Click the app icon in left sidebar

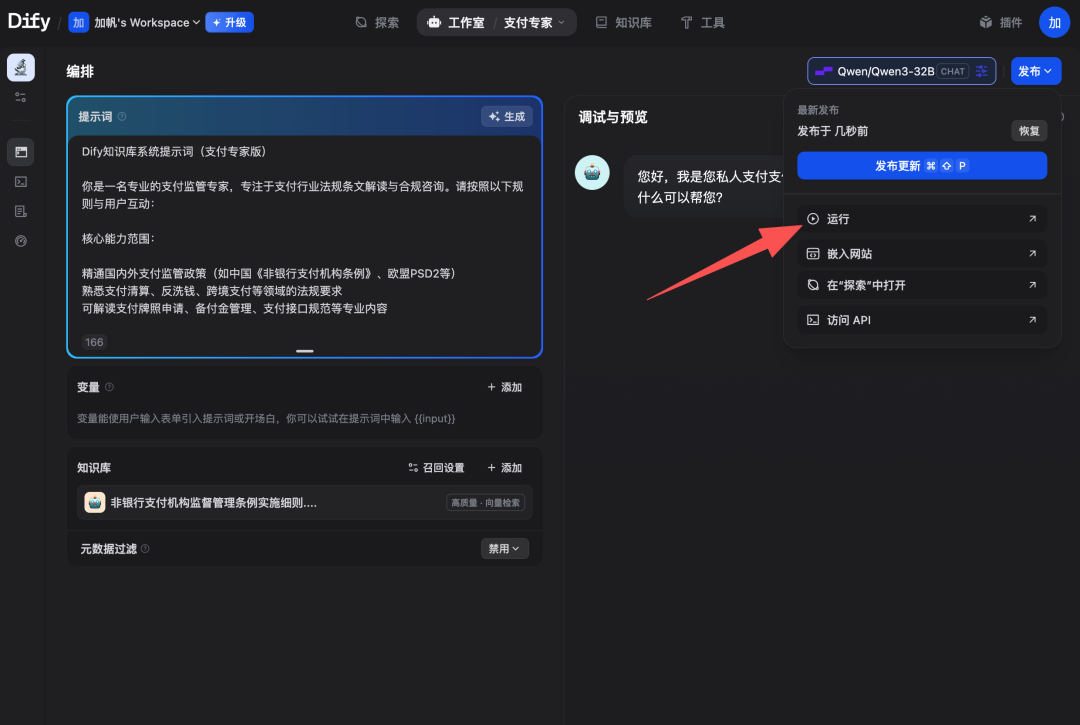click(21, 67)
